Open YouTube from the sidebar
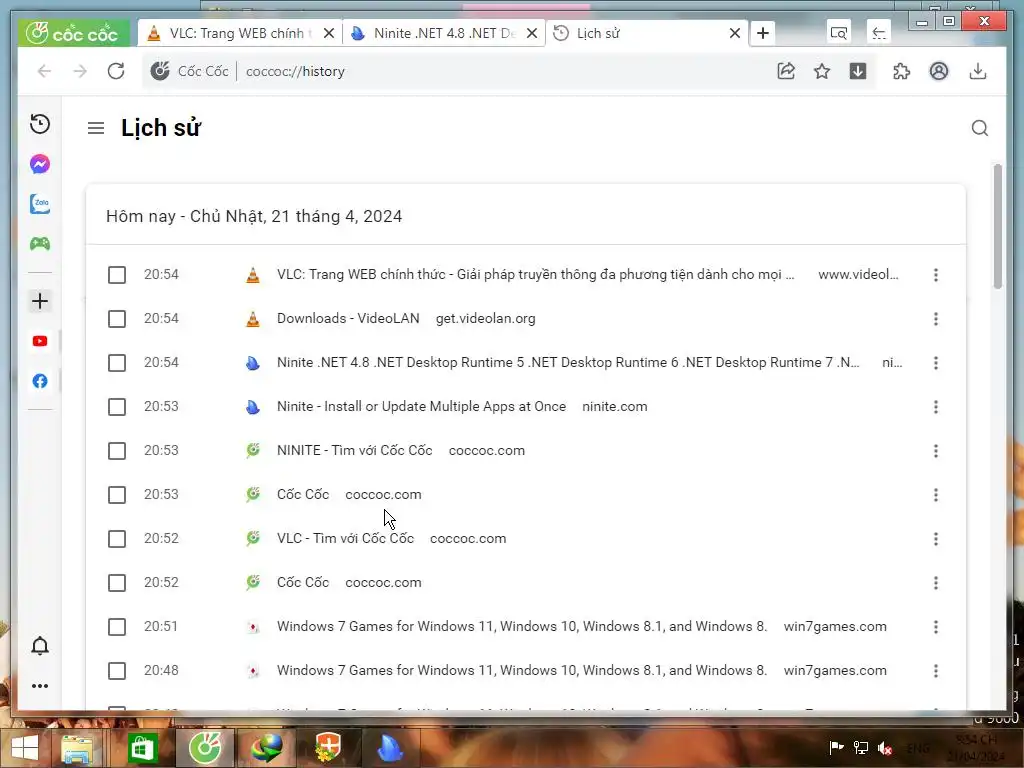1024x768 pixels. tap(40, 341)
